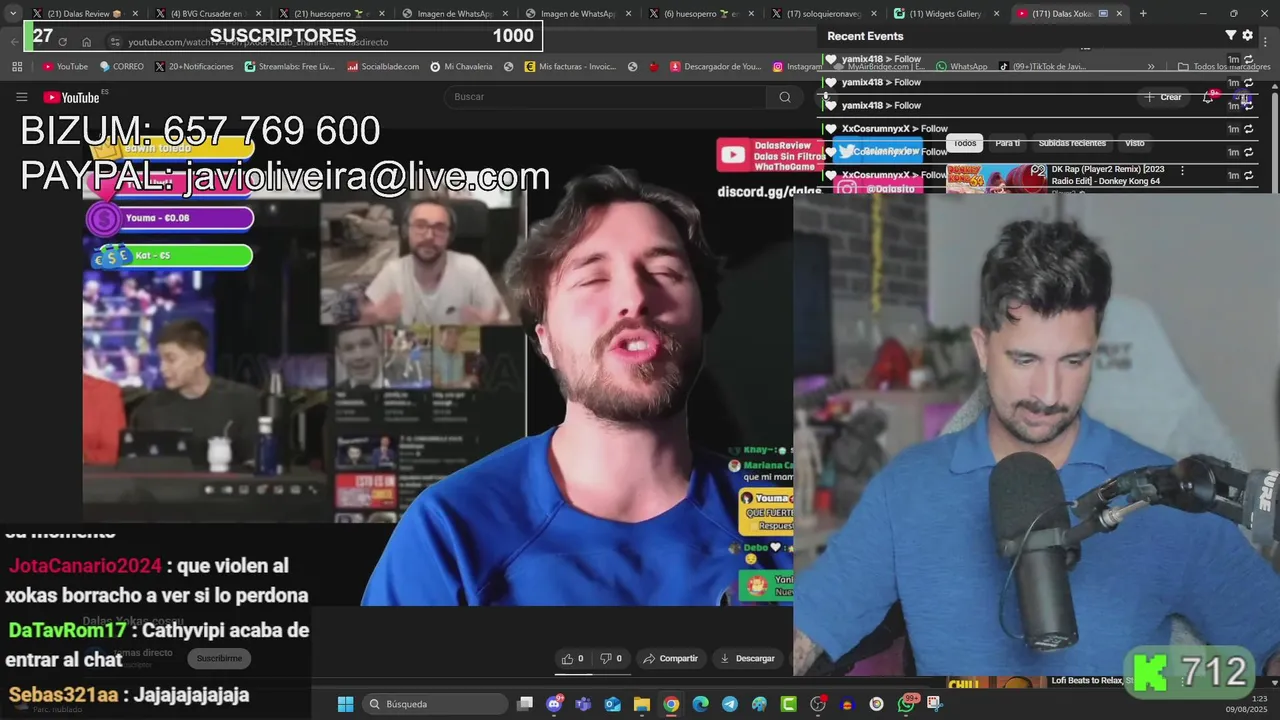
Task: Open the DK Rap Donkey Kong thumbnail
Action: pos(996,178)
